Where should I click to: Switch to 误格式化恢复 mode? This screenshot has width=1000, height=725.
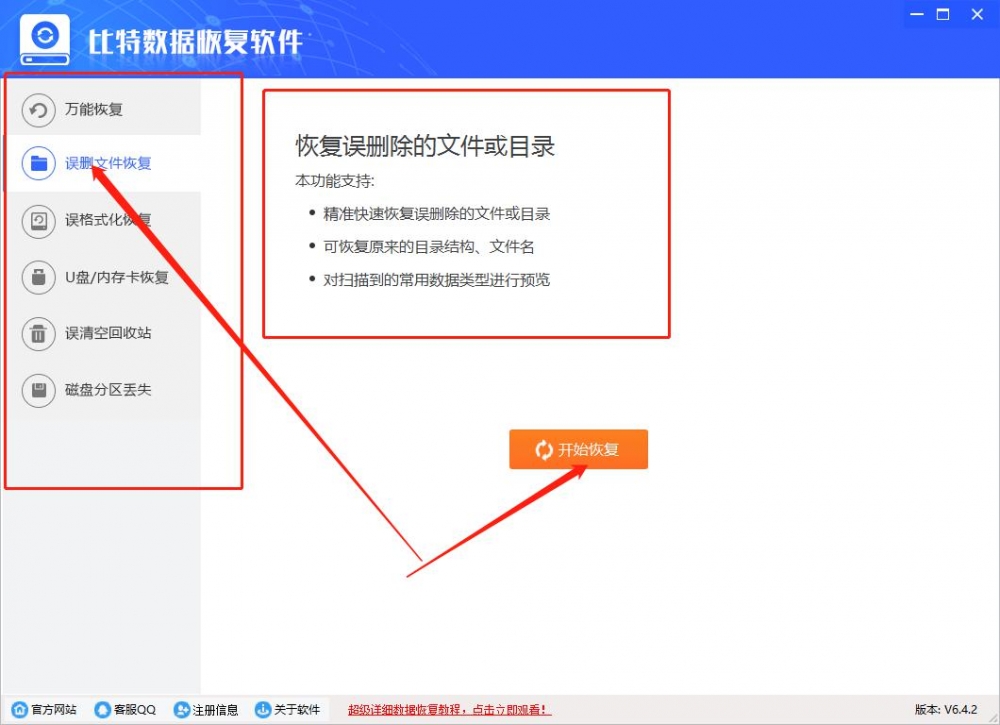[108, 221]
